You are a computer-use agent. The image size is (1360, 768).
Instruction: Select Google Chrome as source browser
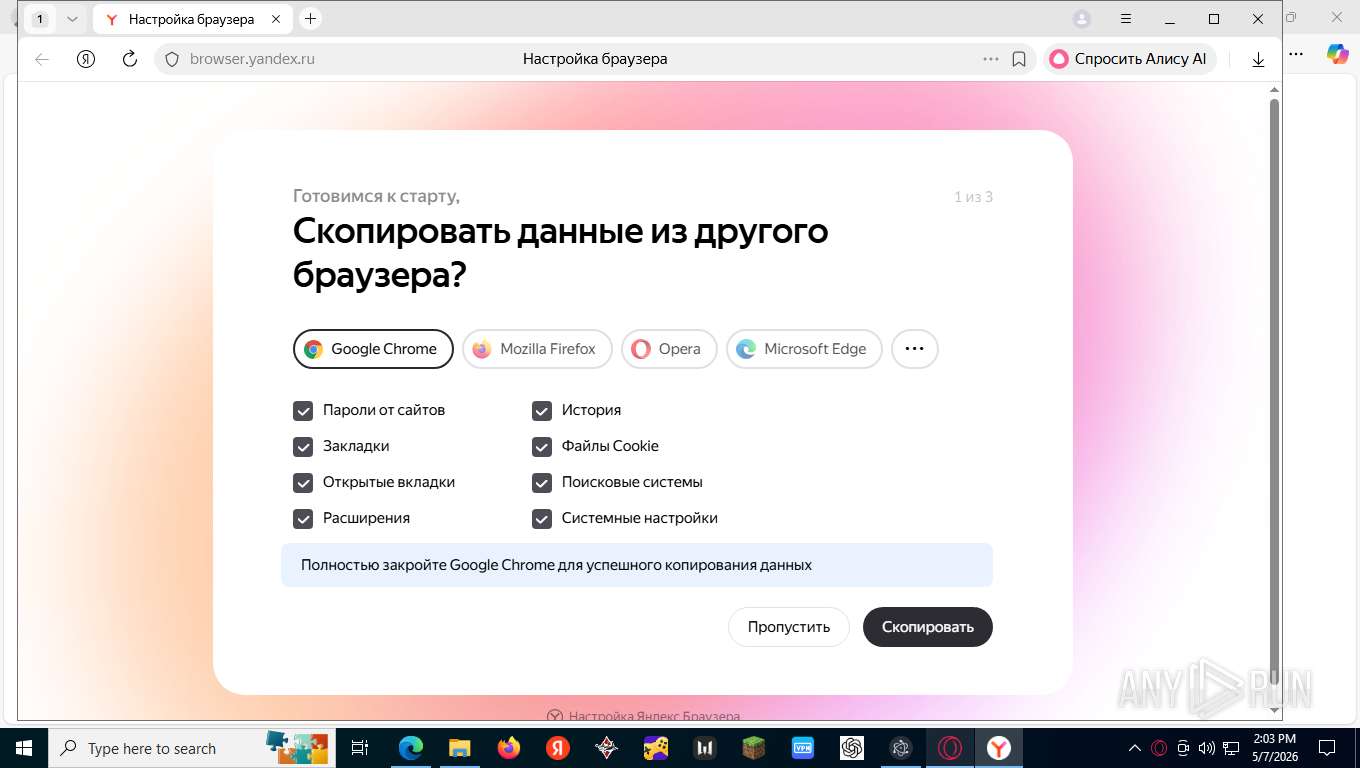(x=373, y=349)
